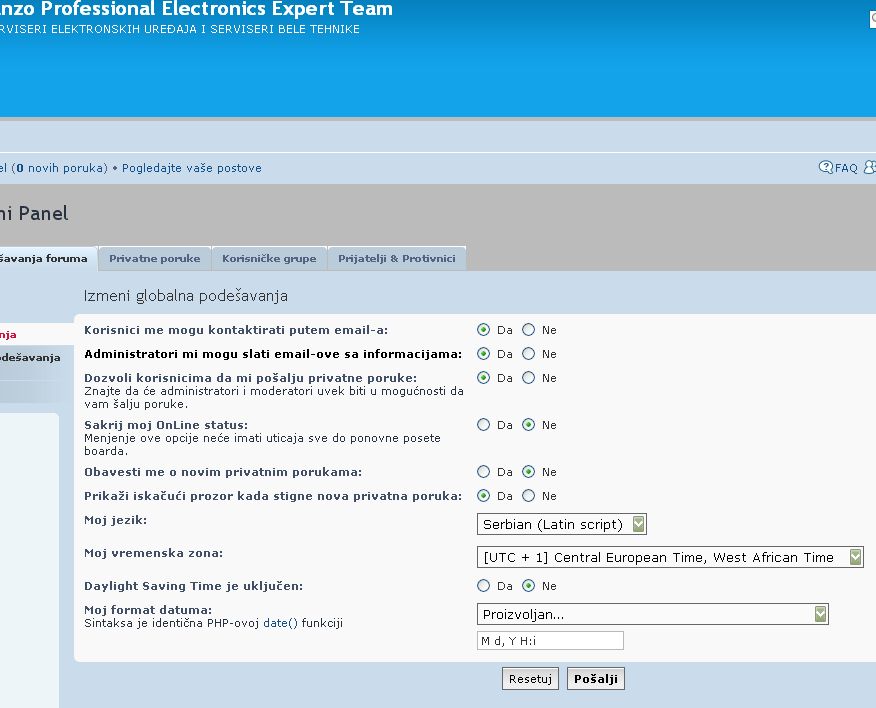Select 'Ne' for email contact by users
The image size is (876, 708).
point(529,330)
